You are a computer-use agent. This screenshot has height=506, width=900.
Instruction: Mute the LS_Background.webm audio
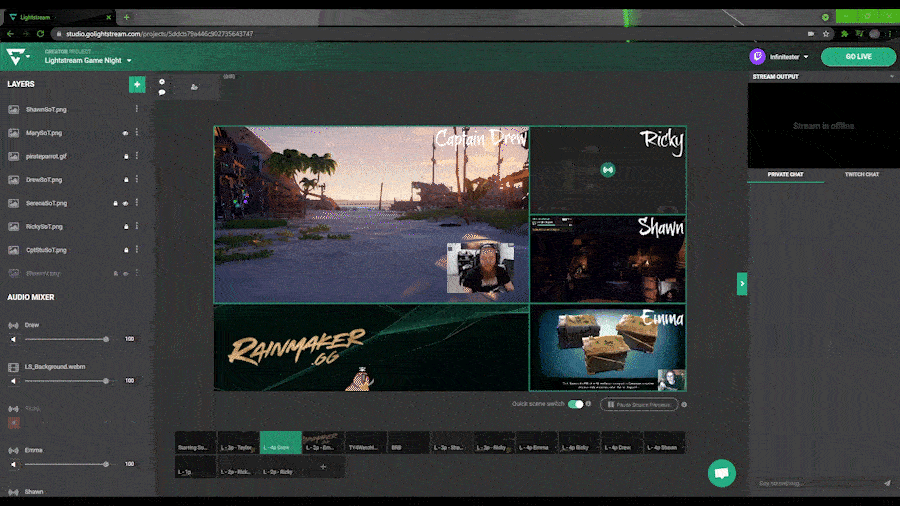tap(13, 381)
